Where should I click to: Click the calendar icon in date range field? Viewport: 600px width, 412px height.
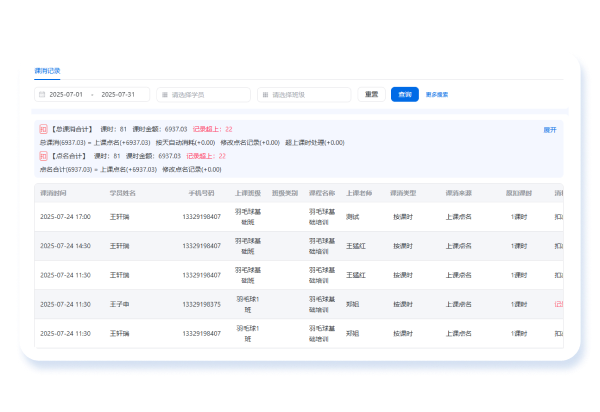point(42,94)
